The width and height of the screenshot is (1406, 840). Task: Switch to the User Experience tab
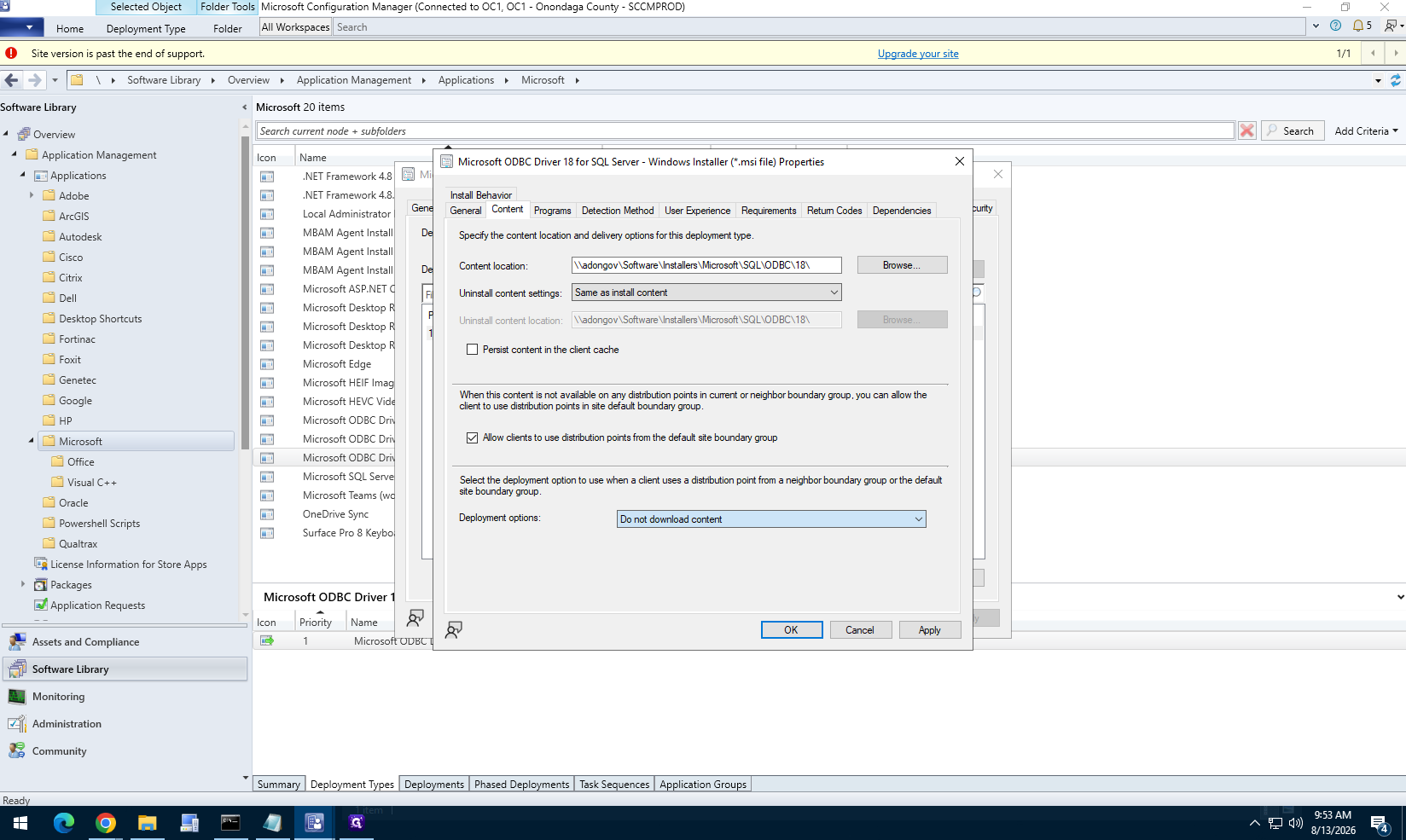pos(698,211)
